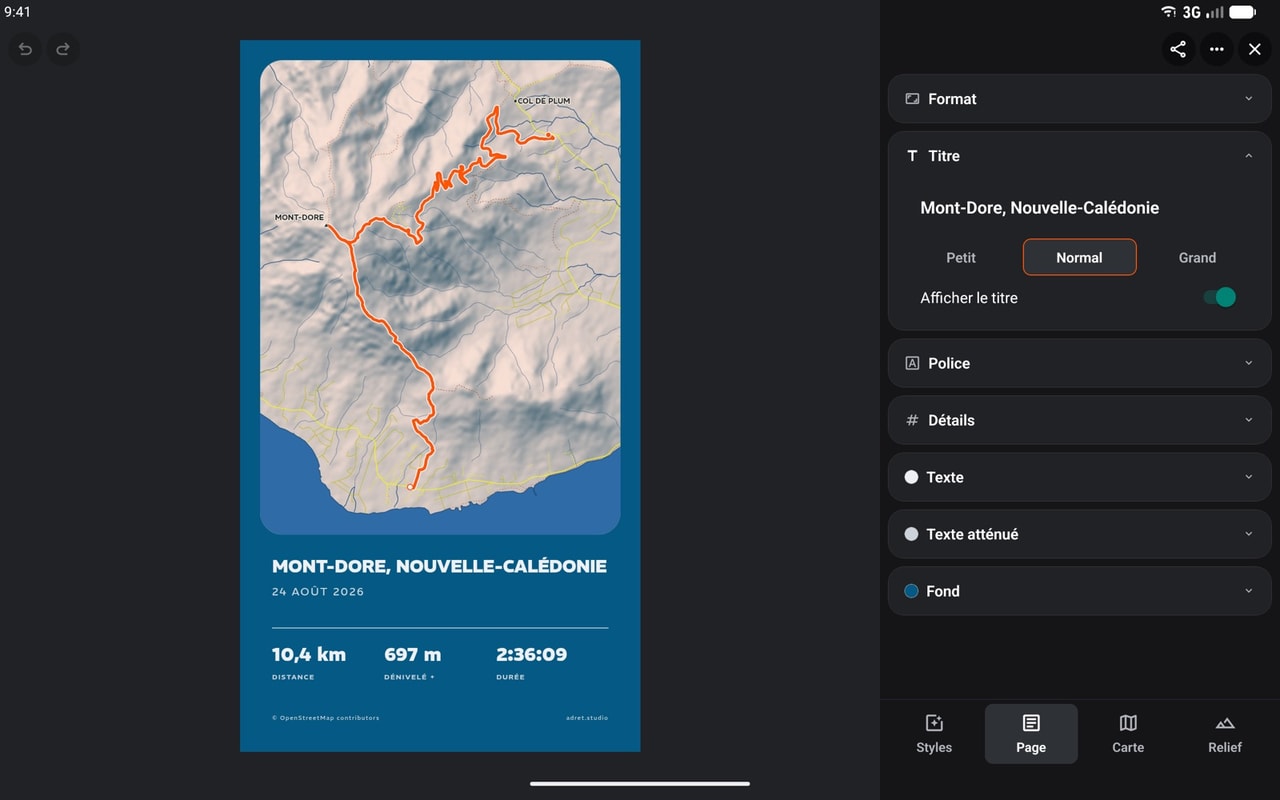Expand the Format section
This screenshot has width=1280, height=800.
click(1080, 99)
